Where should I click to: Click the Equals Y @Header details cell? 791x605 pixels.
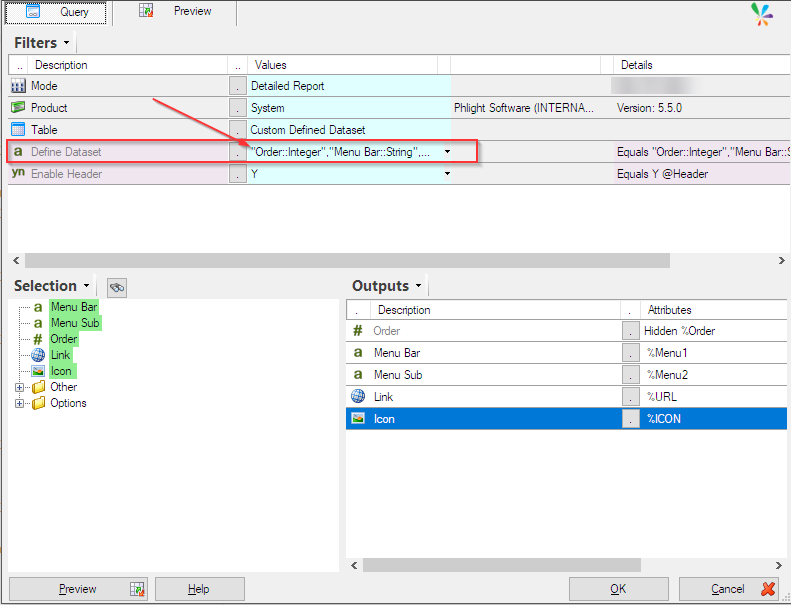[x=702, y=174]
